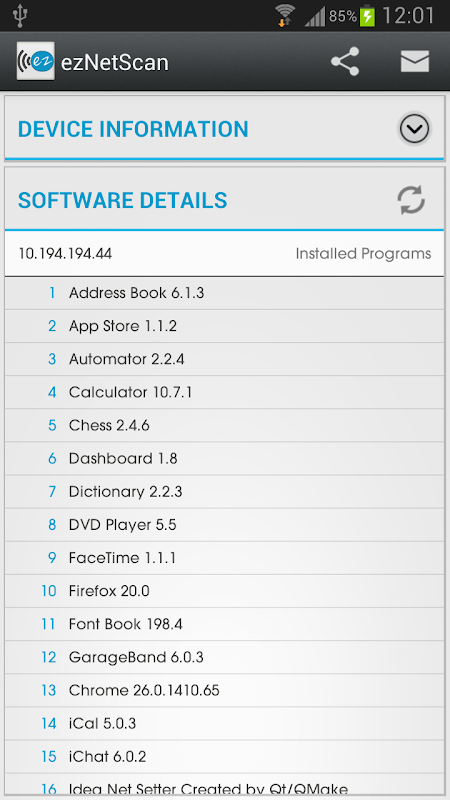This screenshot has width=450, height=800.
Task: Tap Dashboard 1.8 in the list
Action: pyautogui.click(x=224, y=459)
